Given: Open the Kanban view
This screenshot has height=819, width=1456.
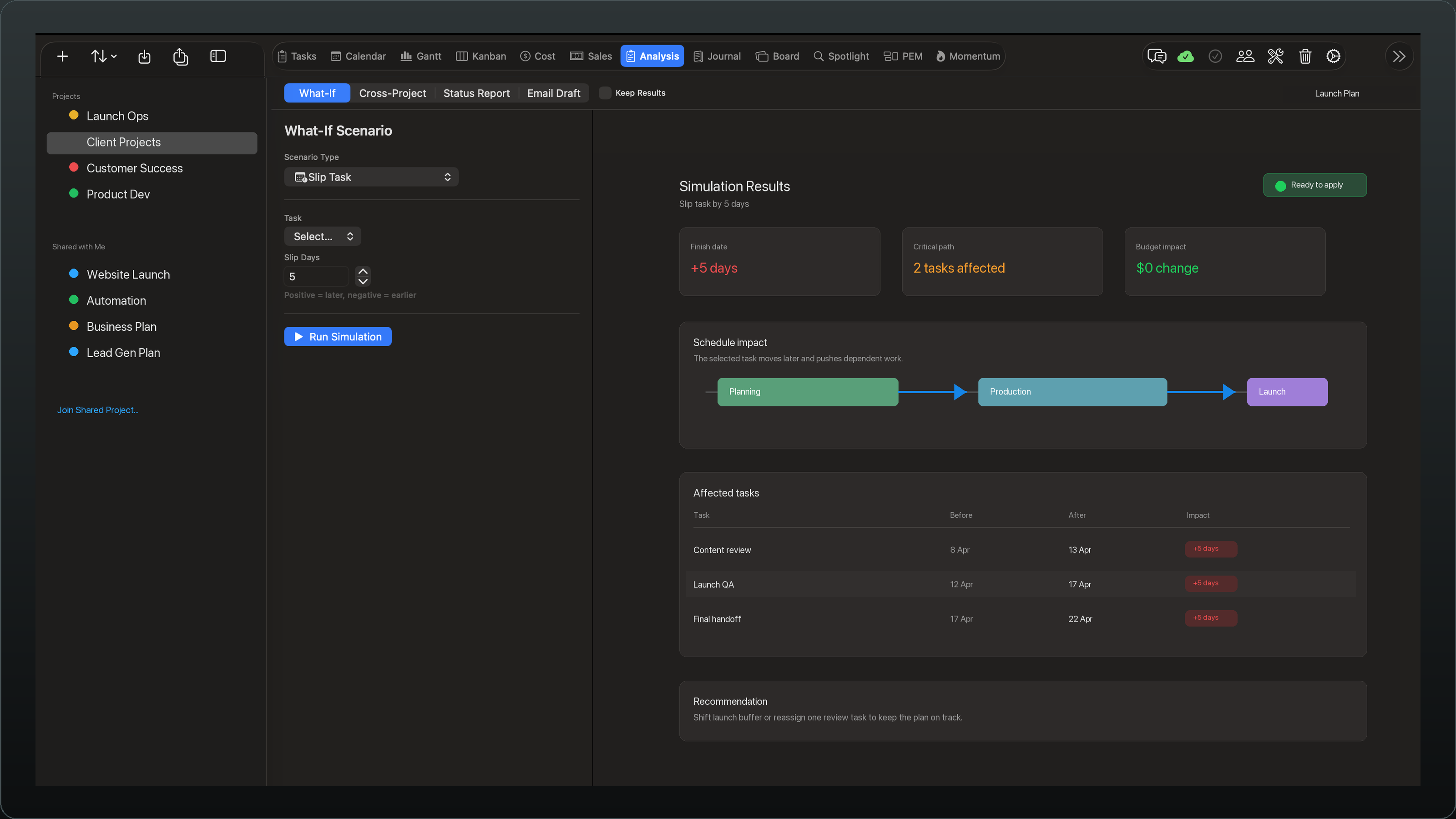Looking at the screenshot, I should [x=481, y=56].
